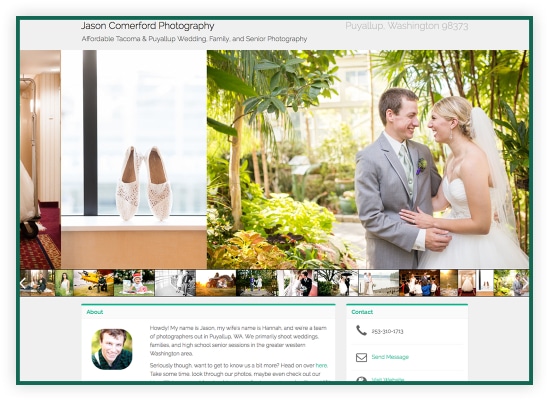Select the About section header
The image size is (550, 402).
tap(95, 312)
